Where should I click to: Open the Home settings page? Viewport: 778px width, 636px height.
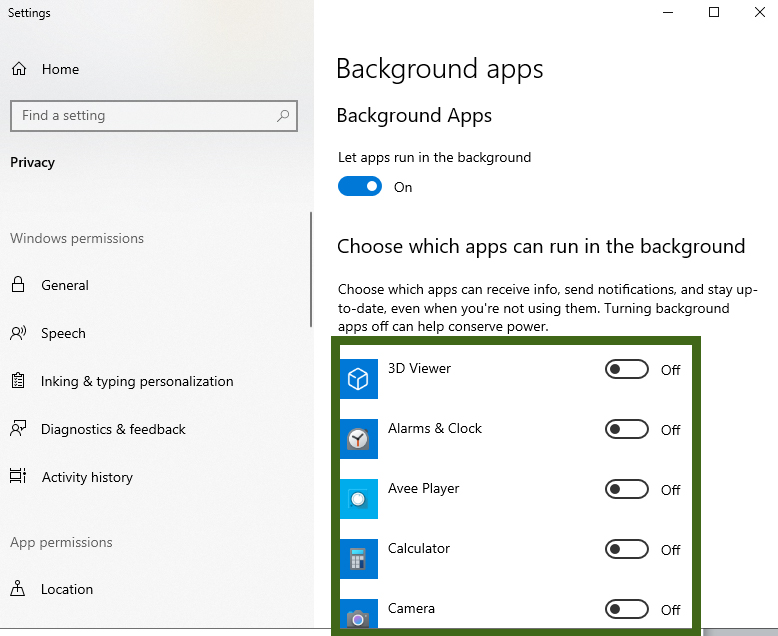[61, 69]
